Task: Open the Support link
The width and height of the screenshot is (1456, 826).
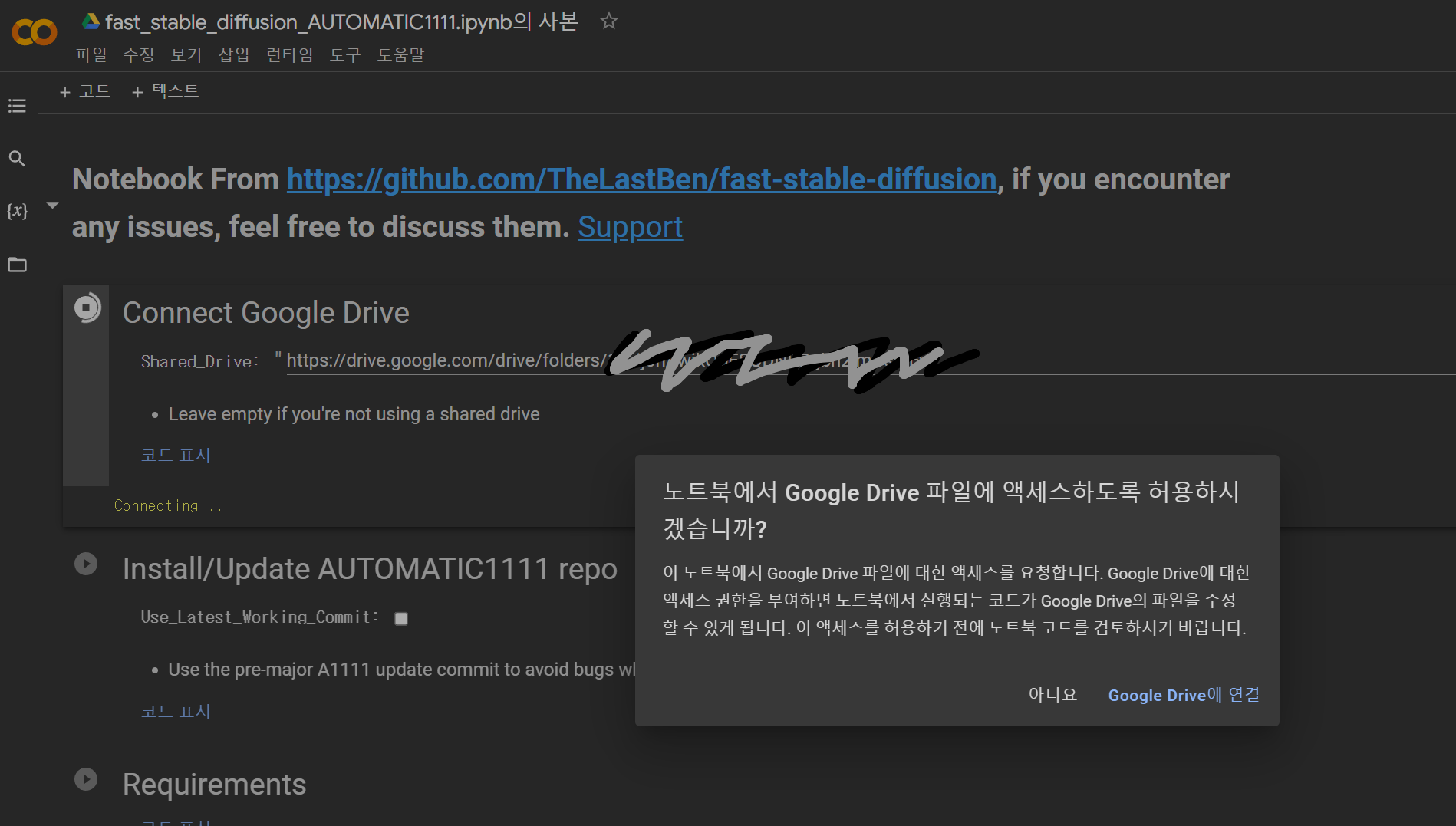Action: [x=630, y=227]
